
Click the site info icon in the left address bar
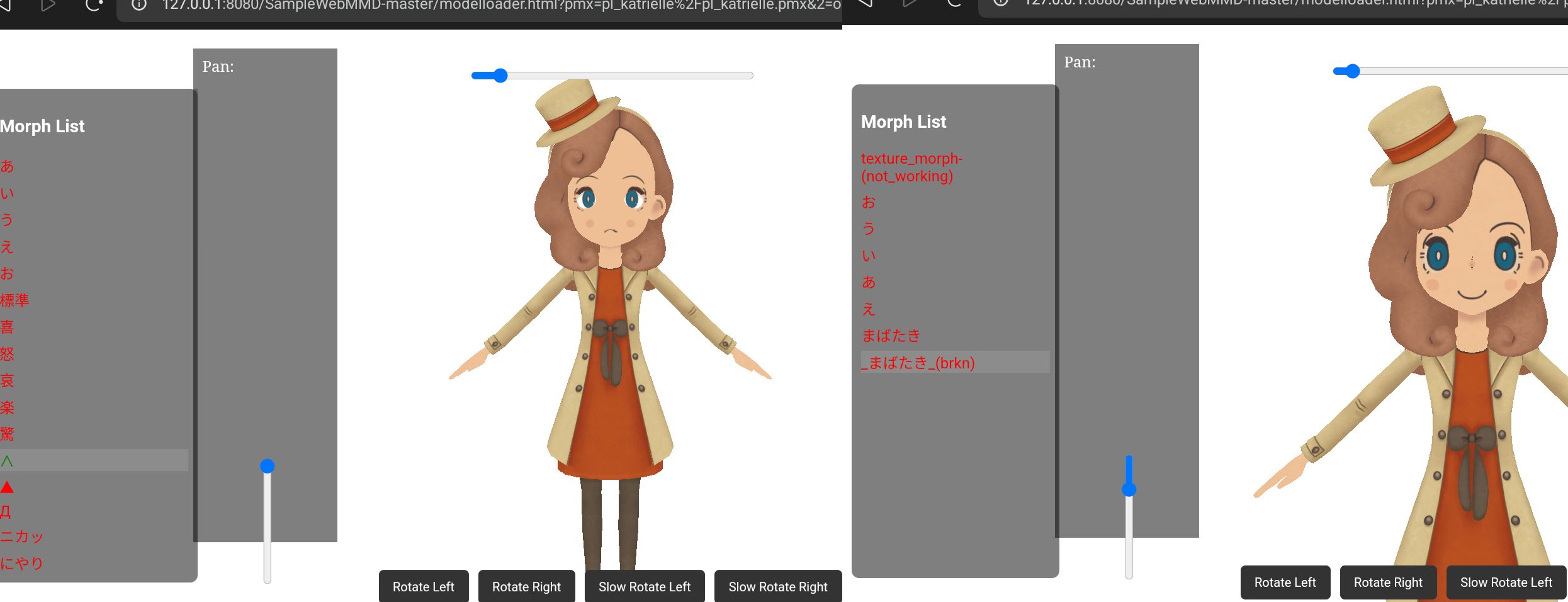[139, 5]
